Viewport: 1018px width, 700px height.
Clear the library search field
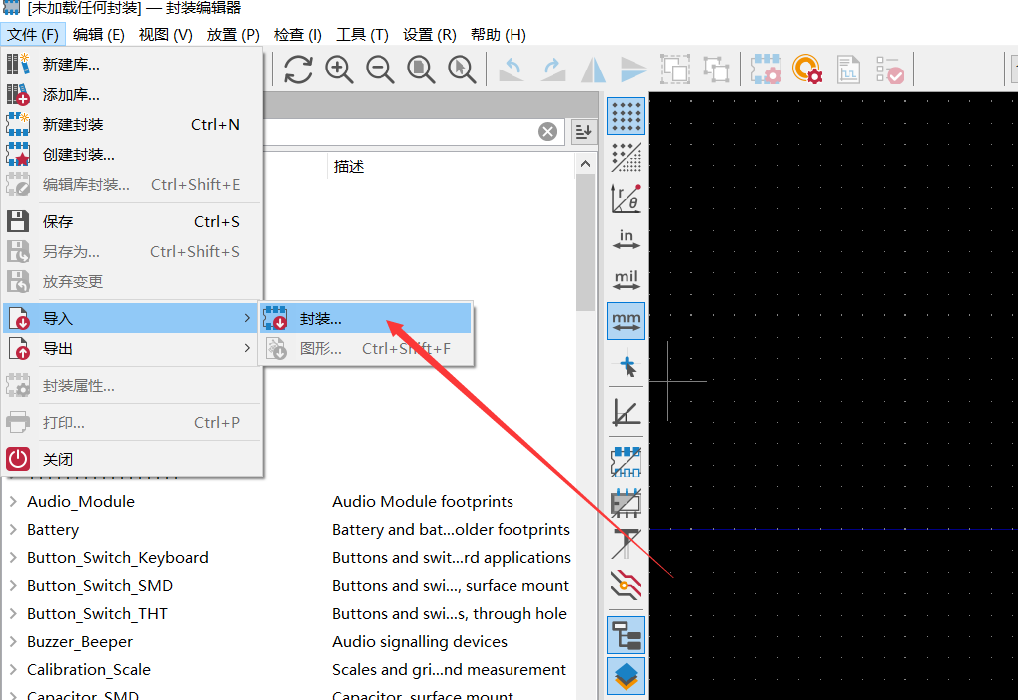(548, 132)
